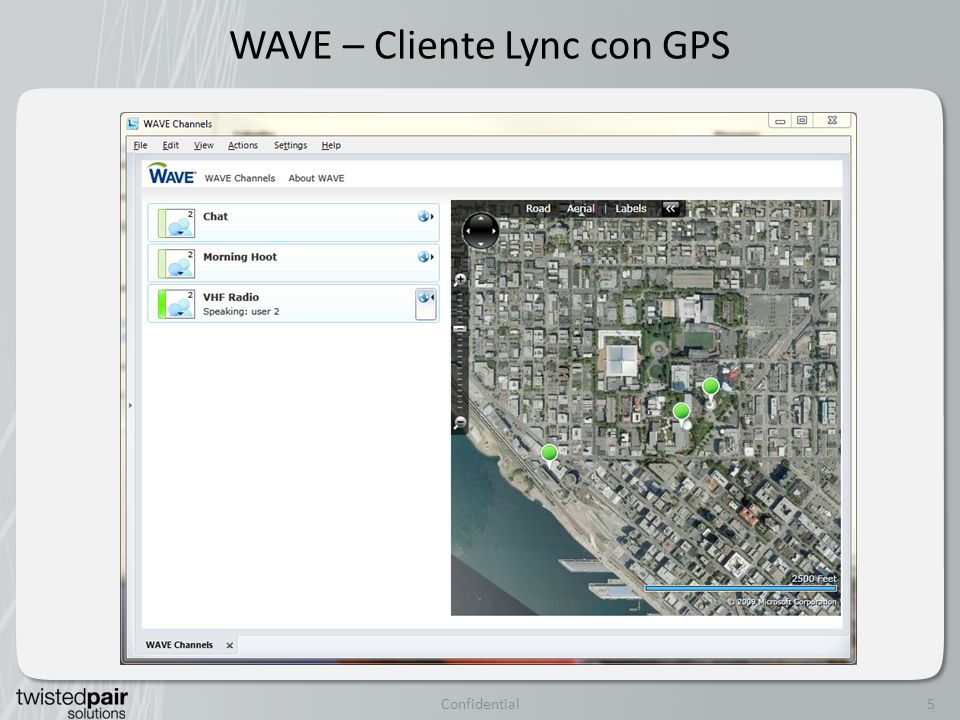
Task: Click the middle green GPS pin
Action: tap(681, 413)
